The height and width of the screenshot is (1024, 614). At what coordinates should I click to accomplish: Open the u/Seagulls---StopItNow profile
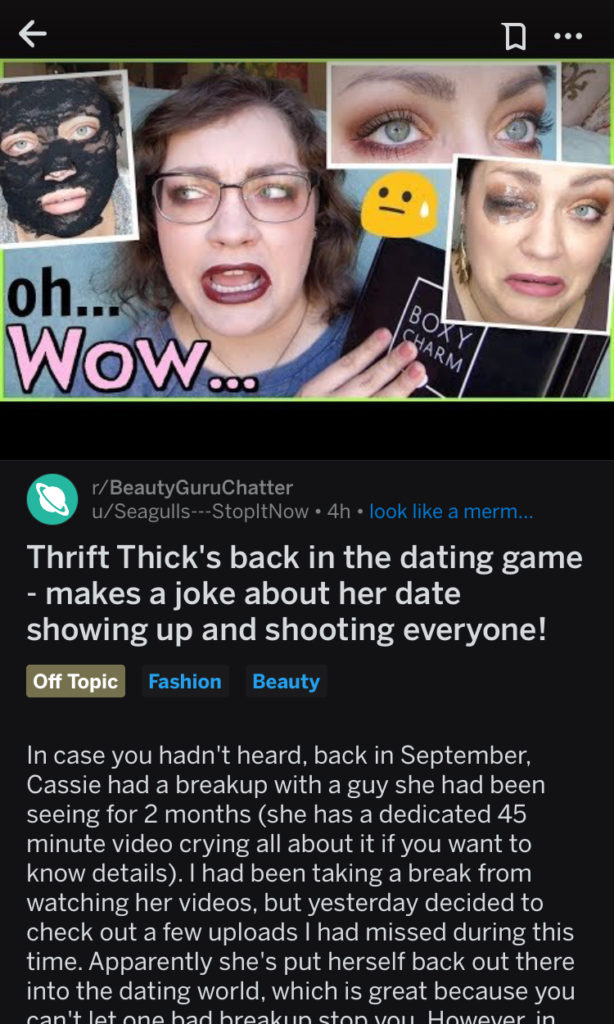click(x=200, y=511)
